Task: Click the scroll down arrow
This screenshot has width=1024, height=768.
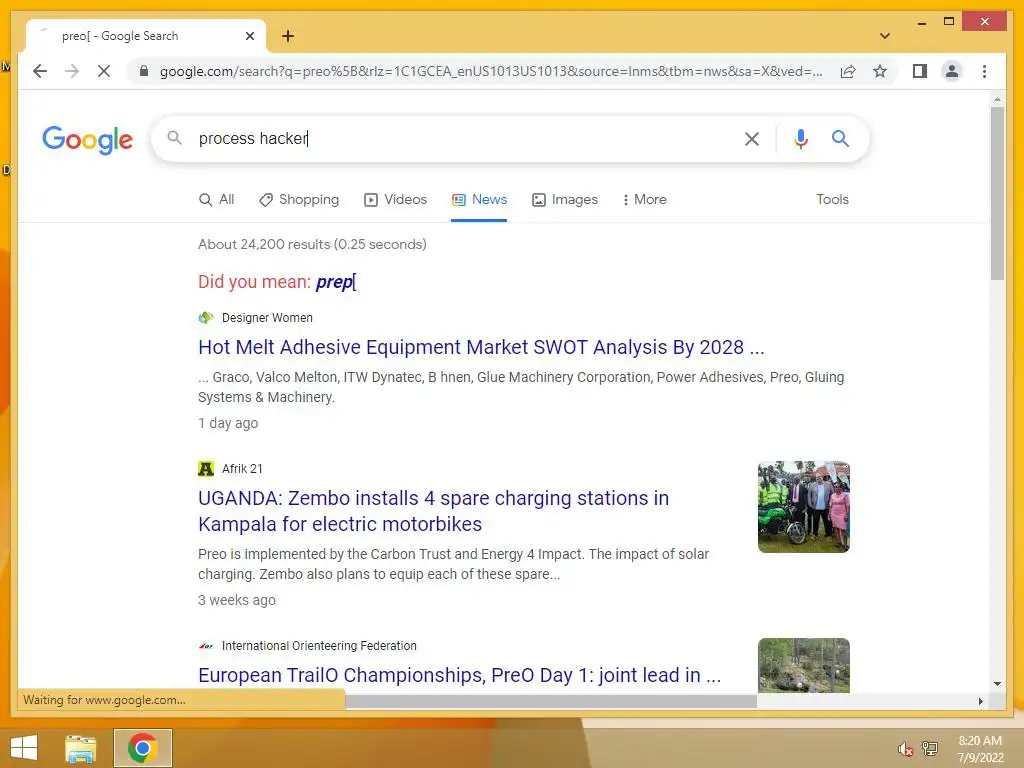Action: click(997, 684)
